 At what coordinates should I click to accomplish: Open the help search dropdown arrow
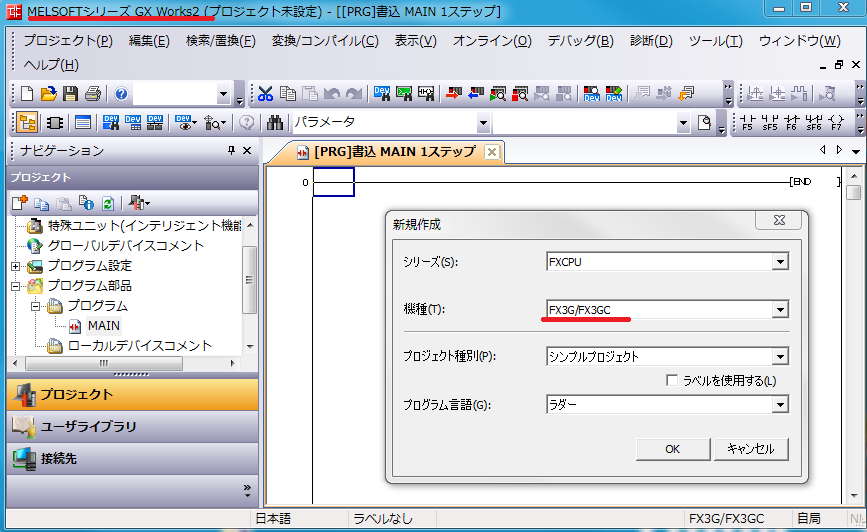pos(223,93)
